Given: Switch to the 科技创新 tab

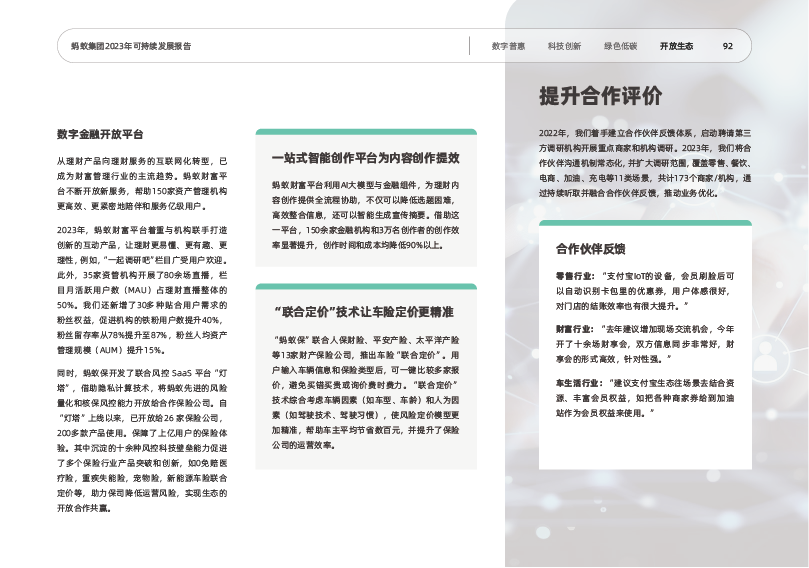Looking at the screenshot, I should [564, 46].
